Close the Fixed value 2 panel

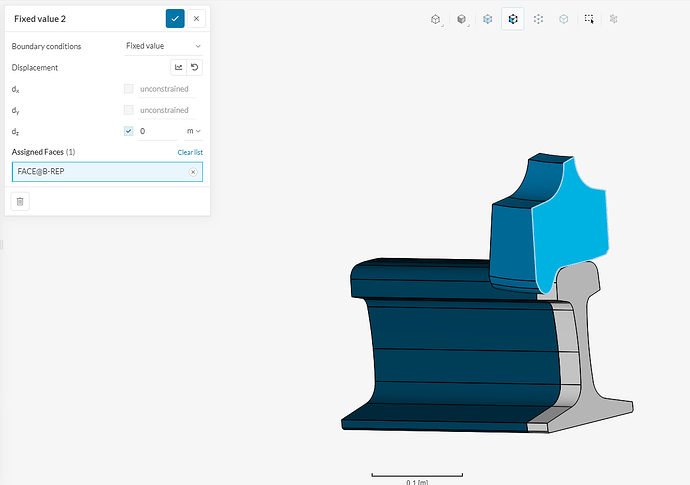(x=197, y=18)
